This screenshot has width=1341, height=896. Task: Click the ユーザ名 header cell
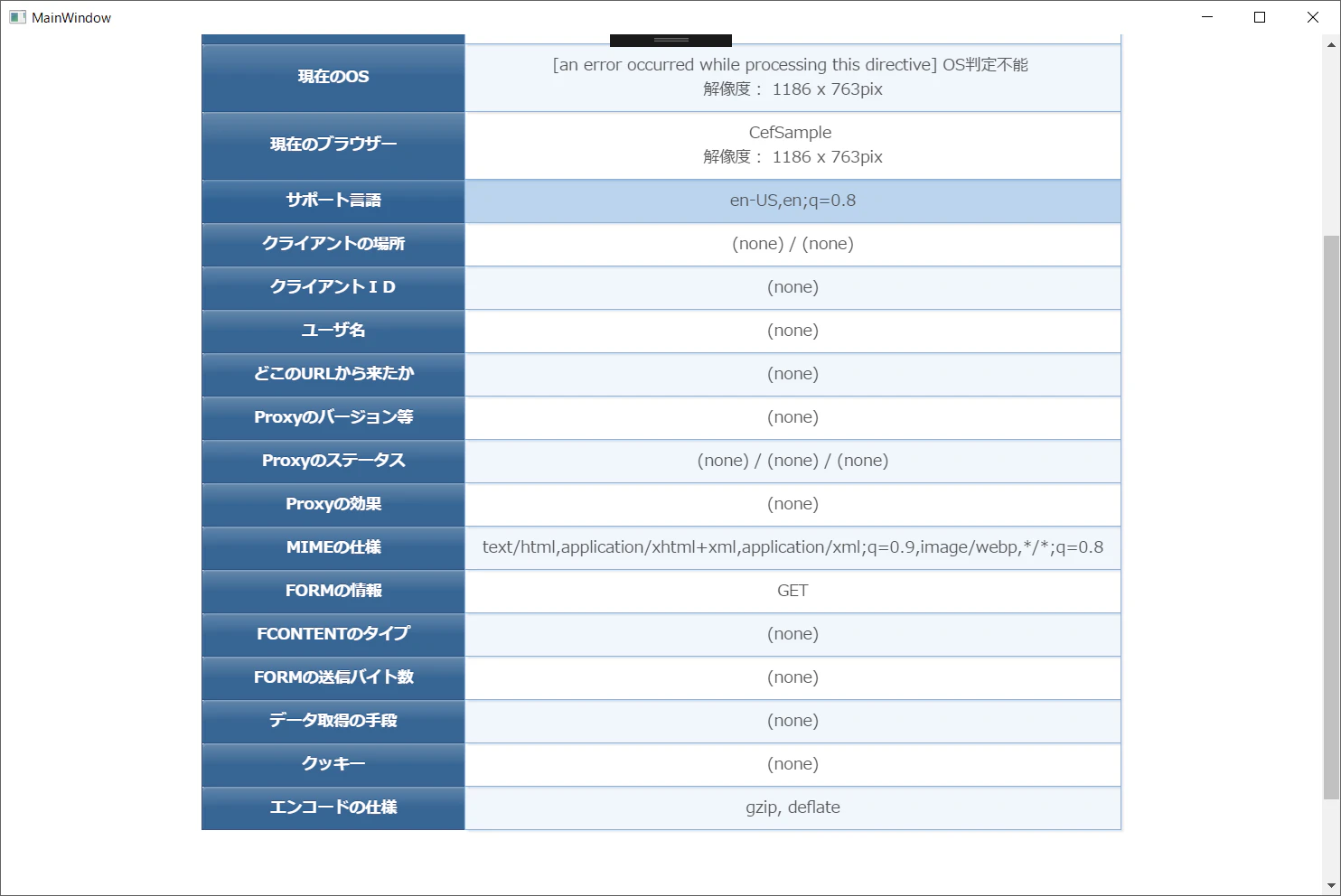click(x=333, y=331)
